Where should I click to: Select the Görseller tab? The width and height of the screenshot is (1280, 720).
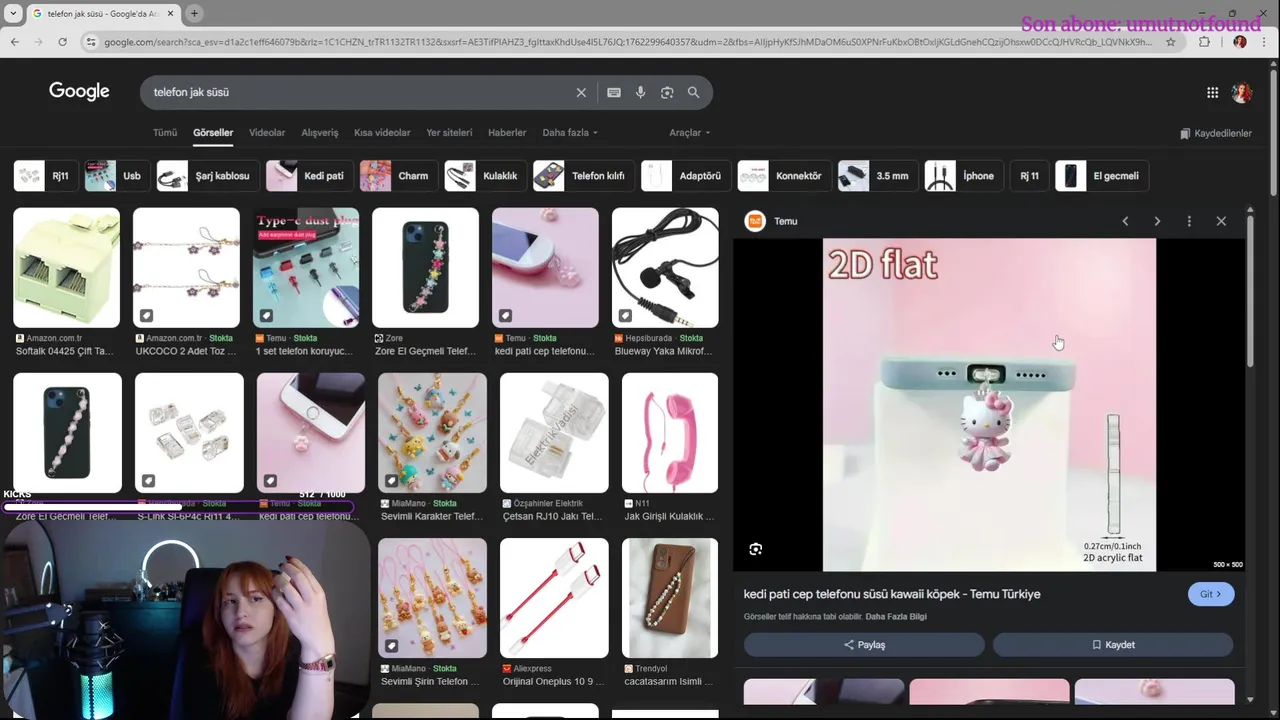(213, 133)
